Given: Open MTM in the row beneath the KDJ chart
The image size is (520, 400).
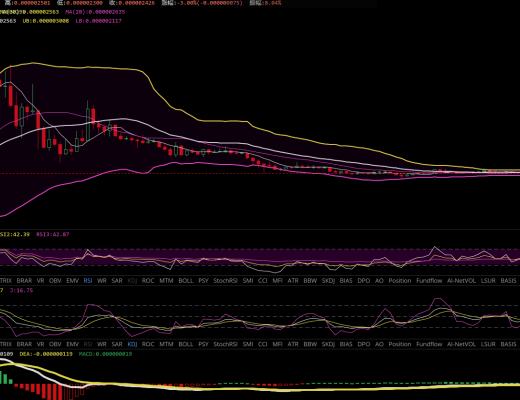Looking at the screenshot, I should click(166, 344).
